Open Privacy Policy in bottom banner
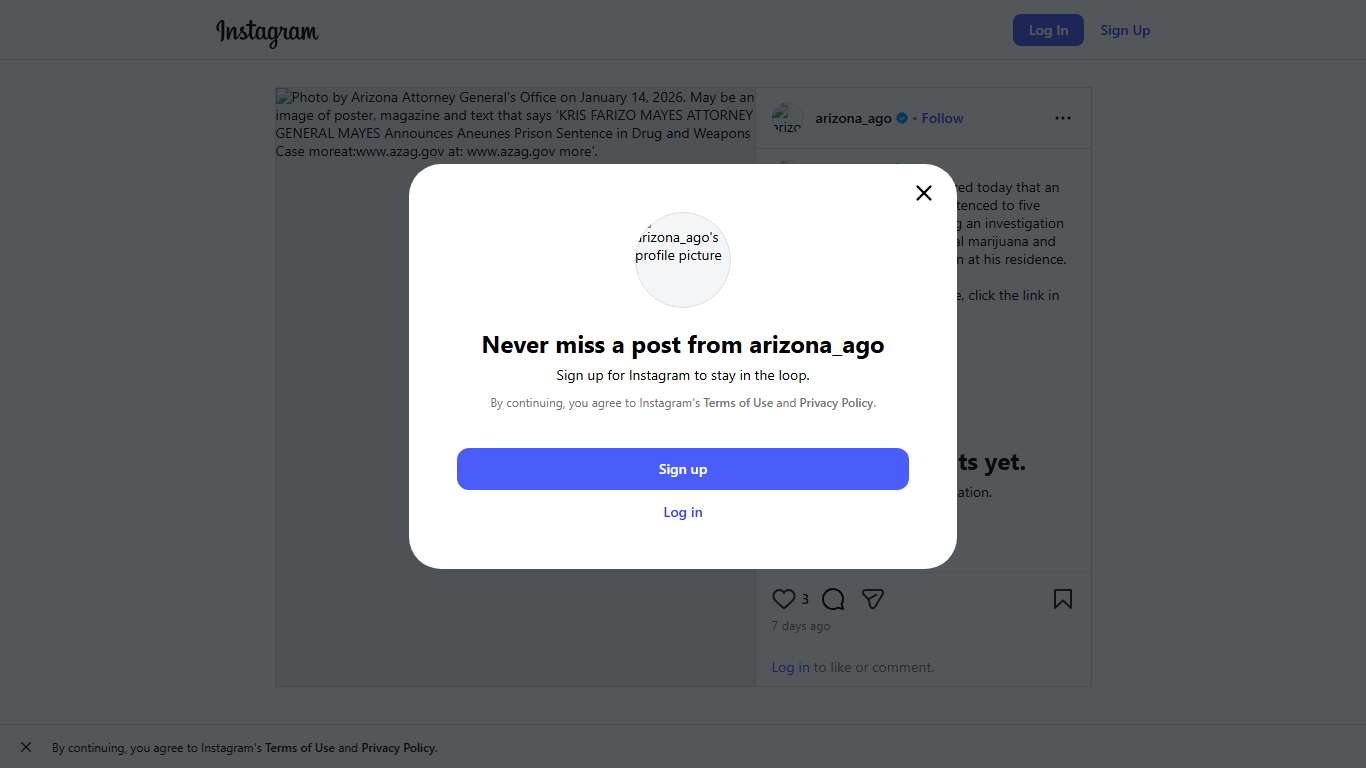The image size is (1366, 768). [398, 748]
